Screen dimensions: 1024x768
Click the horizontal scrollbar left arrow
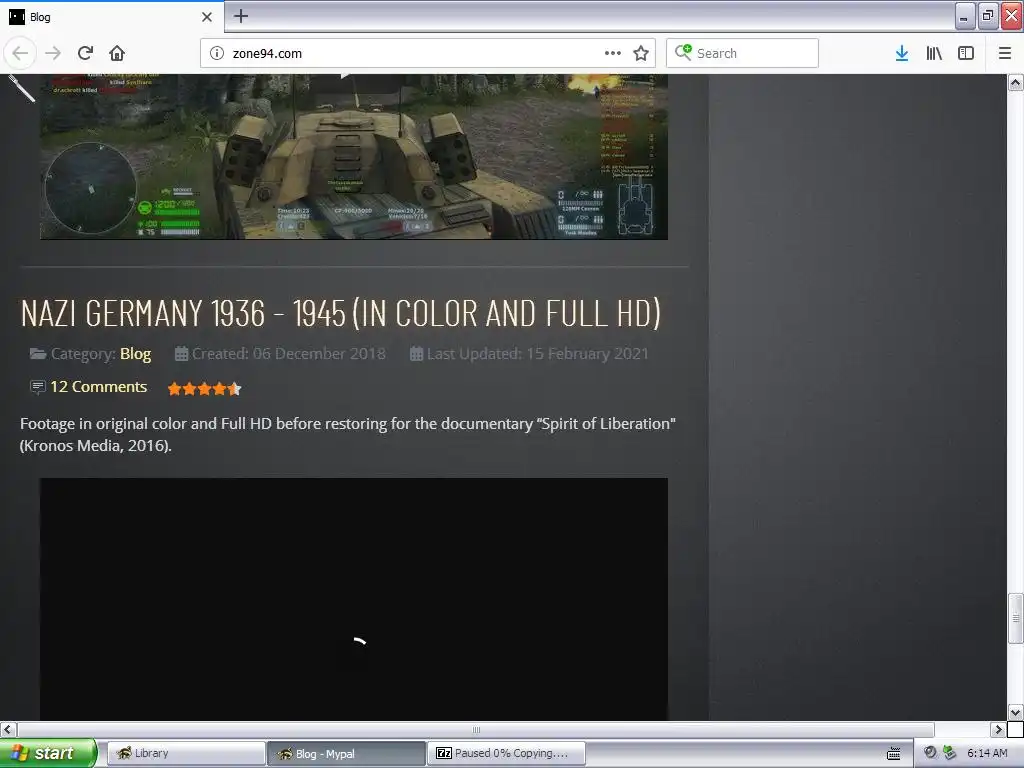click(x=8, y=729)
